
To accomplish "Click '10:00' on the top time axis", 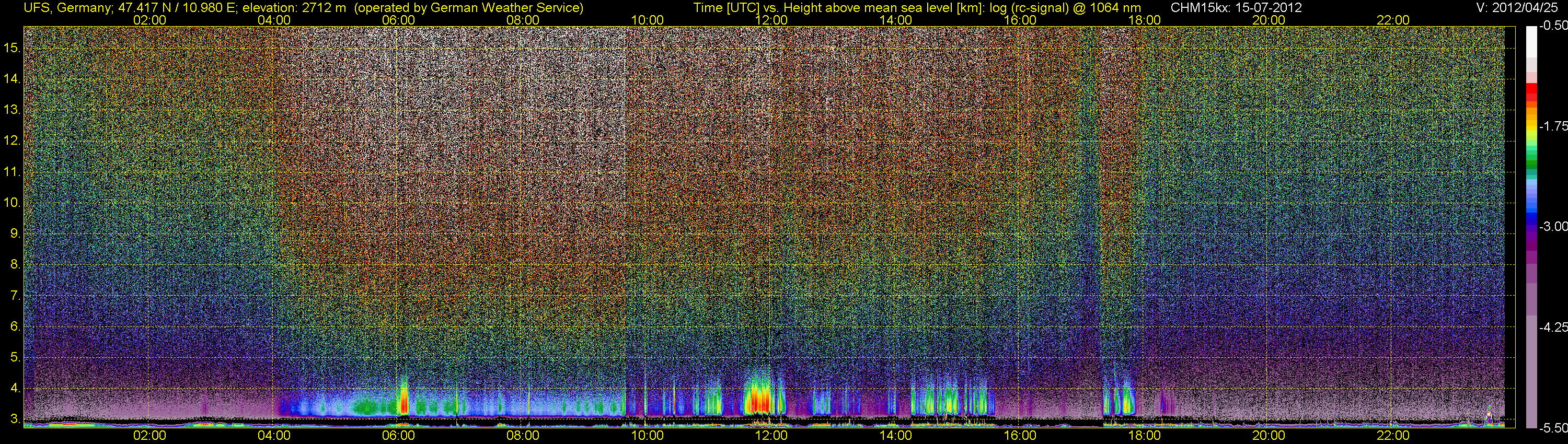I will 647,20.
